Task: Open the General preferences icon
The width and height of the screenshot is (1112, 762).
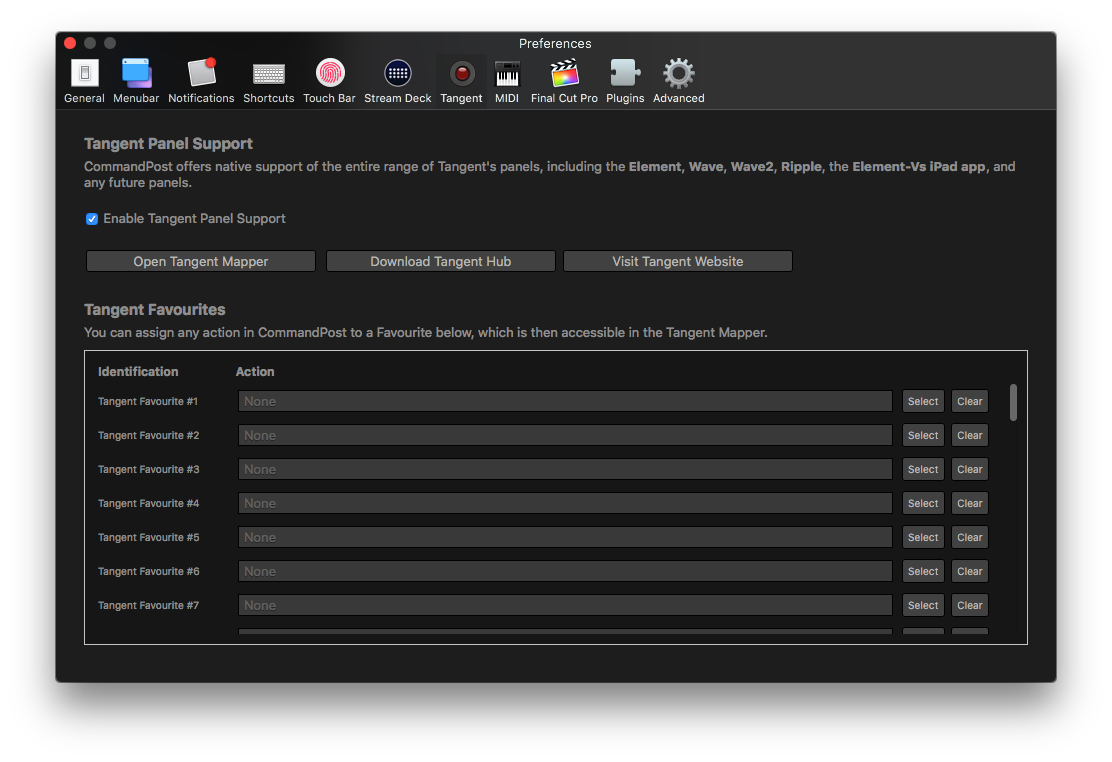Action: point(84,74)
